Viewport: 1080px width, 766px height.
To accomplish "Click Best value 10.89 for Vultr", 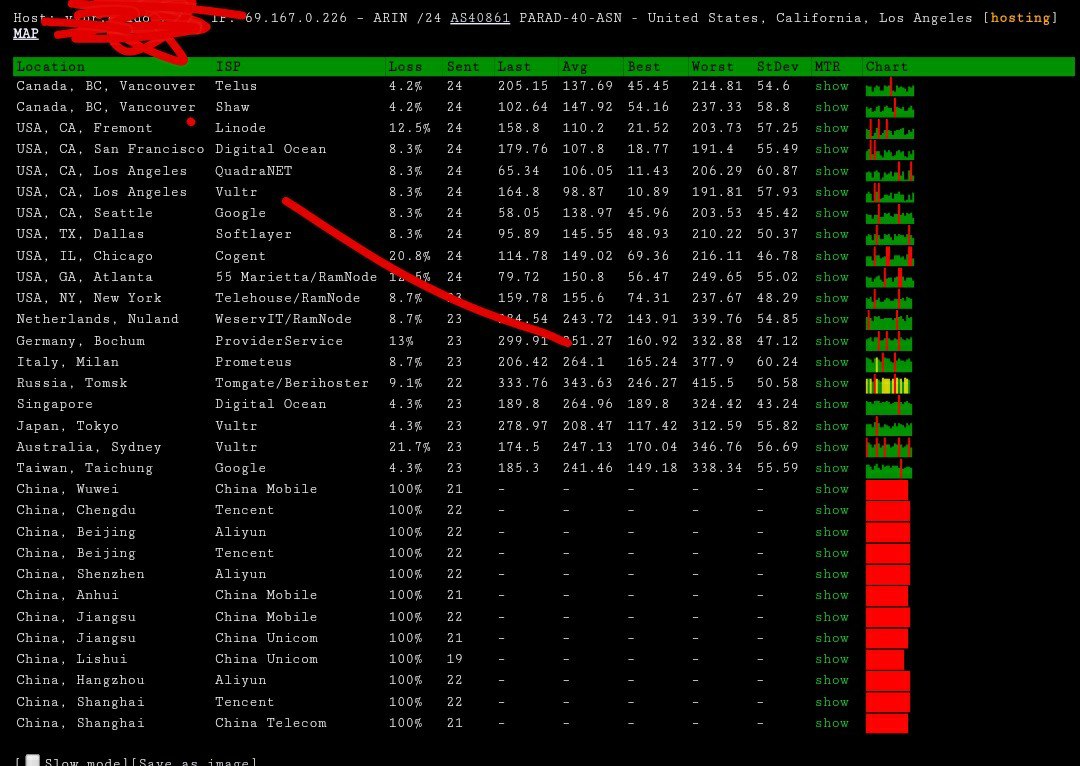I will pos(648,192).
